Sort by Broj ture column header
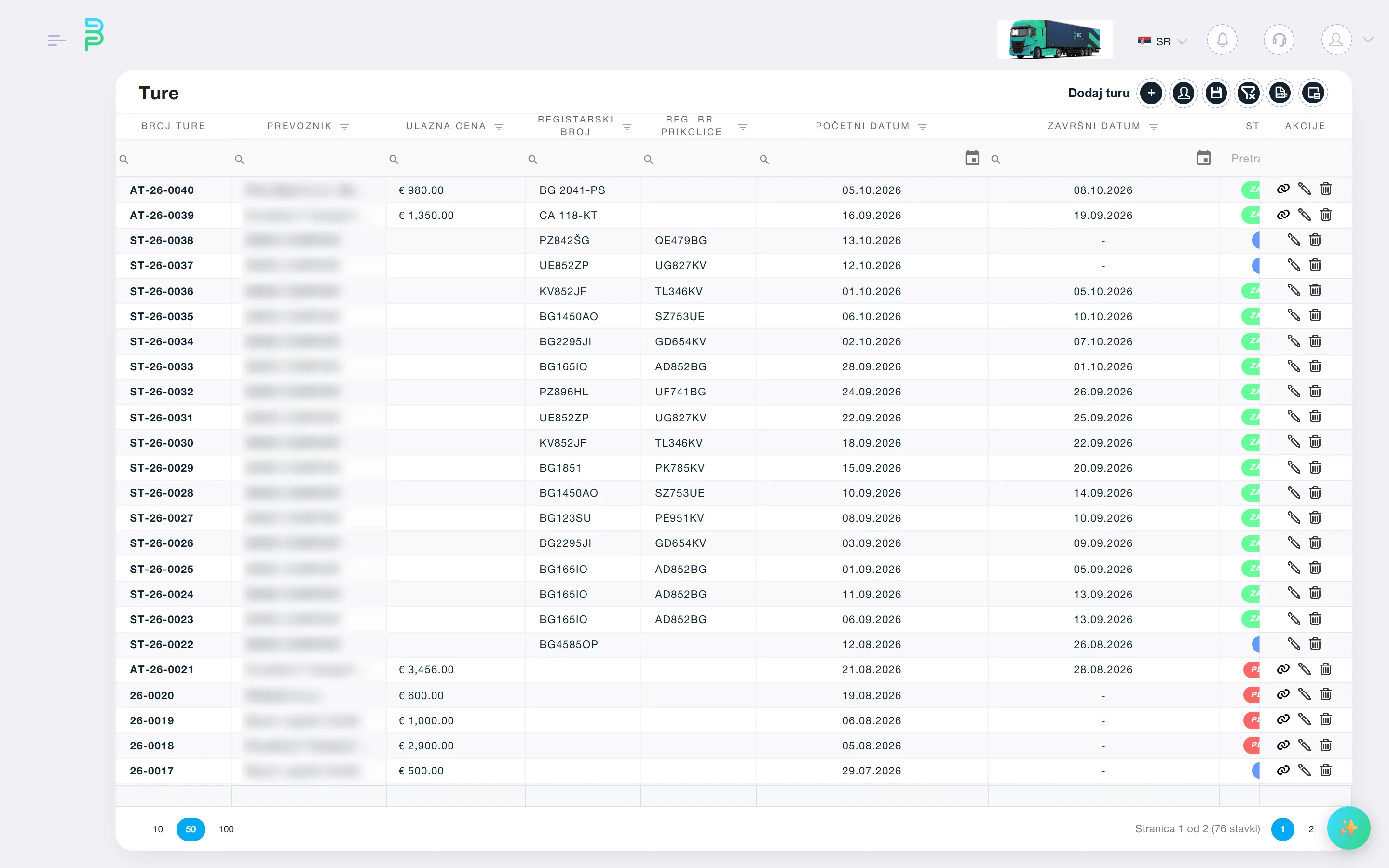This screenshot has height=868, width=1389. [x=173, y=126]
